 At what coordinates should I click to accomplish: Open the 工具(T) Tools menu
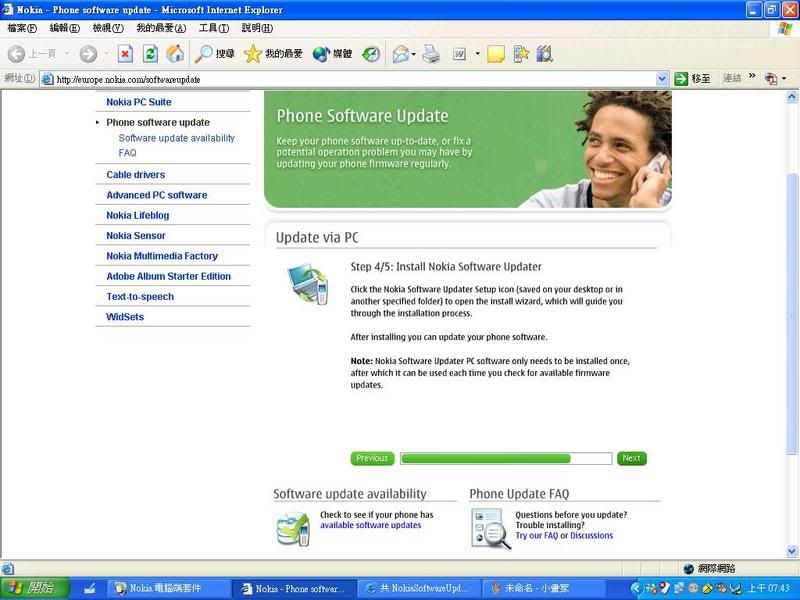pos(214,28)
